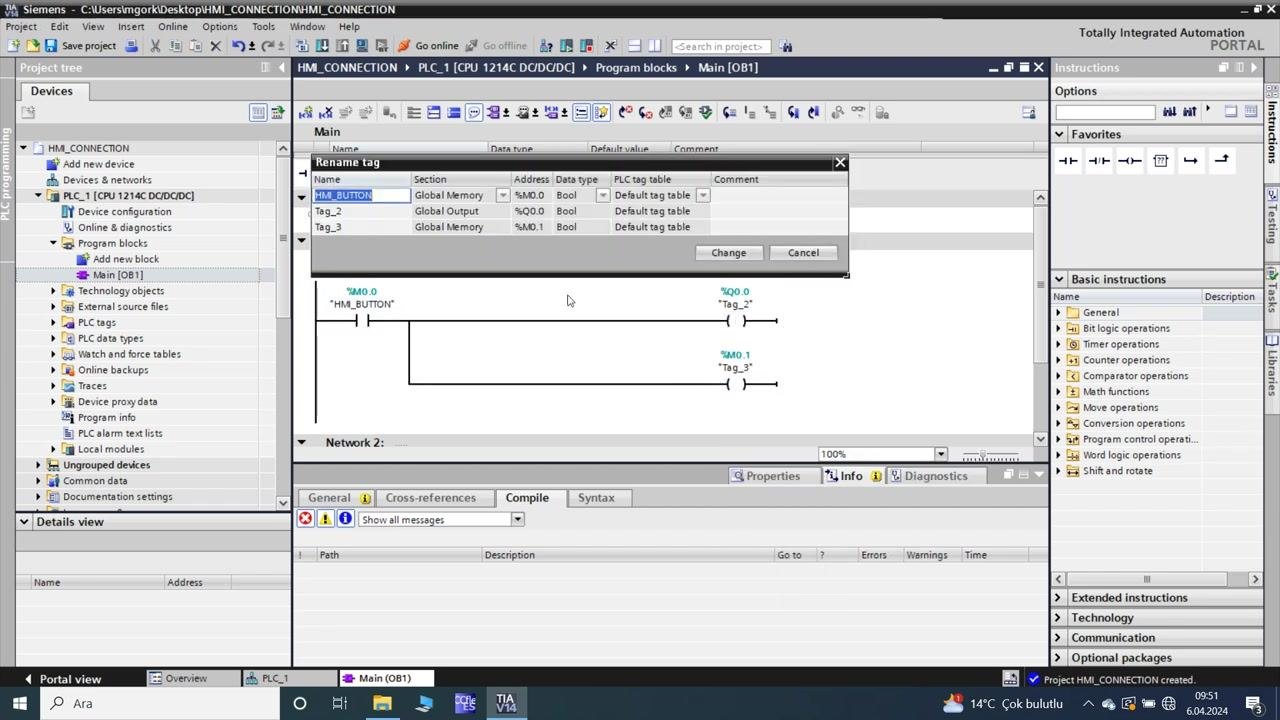
Task: Expand PLC tags tree node
Action: 54,323
